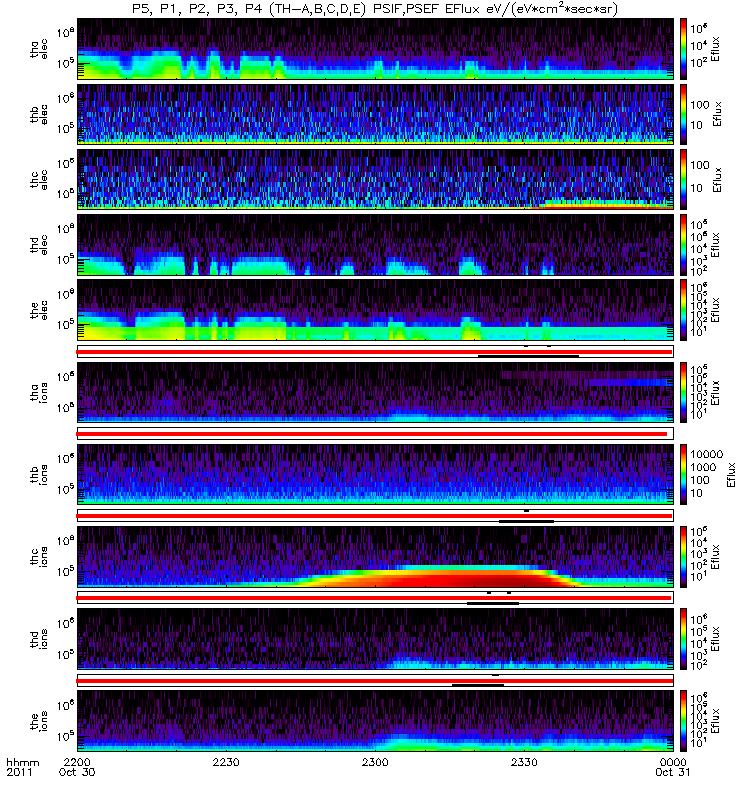Click the Eflux label beside thb ions colorbar
The width and height of the screenshot is (750, 800).
(731, 474)
